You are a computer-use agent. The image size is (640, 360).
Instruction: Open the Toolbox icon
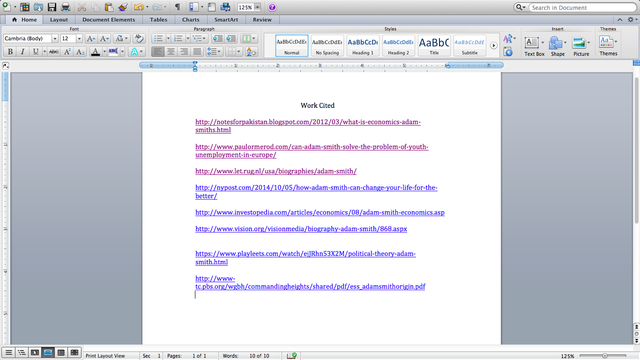click(x=212, y=7)
